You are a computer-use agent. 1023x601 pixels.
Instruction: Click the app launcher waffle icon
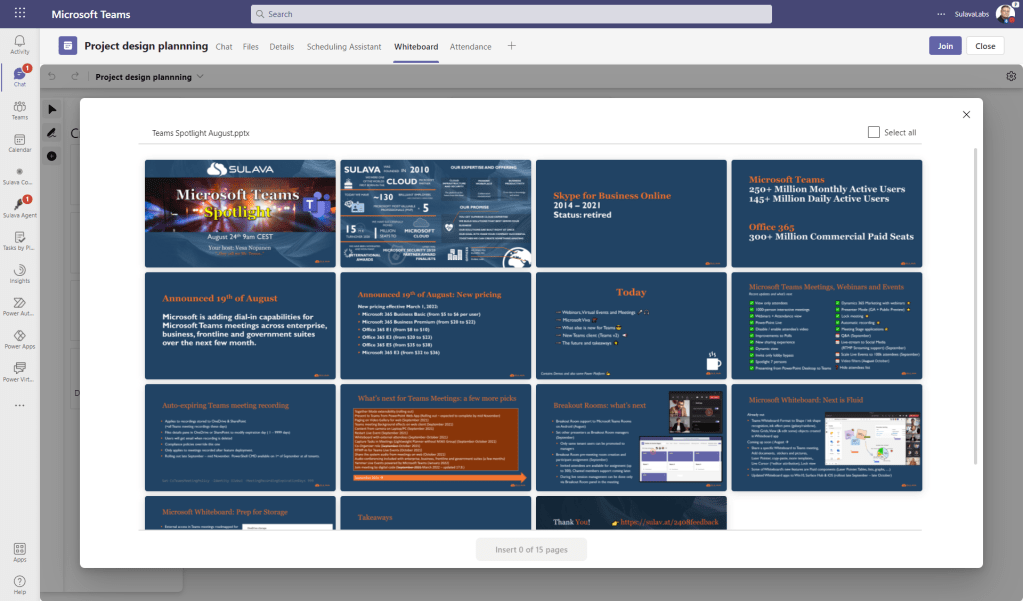click(x=20, y=14)
